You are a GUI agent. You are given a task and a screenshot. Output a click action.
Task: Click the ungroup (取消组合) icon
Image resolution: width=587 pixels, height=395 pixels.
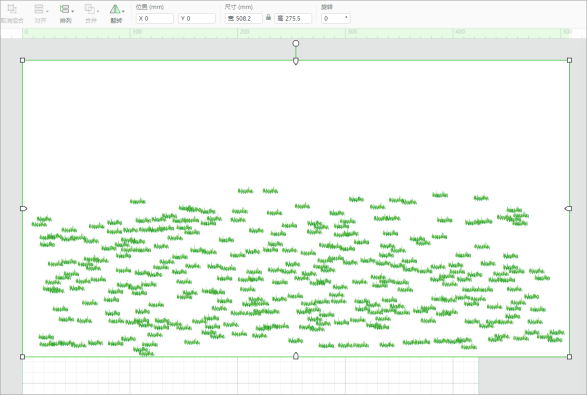click(x=12, y=9)
